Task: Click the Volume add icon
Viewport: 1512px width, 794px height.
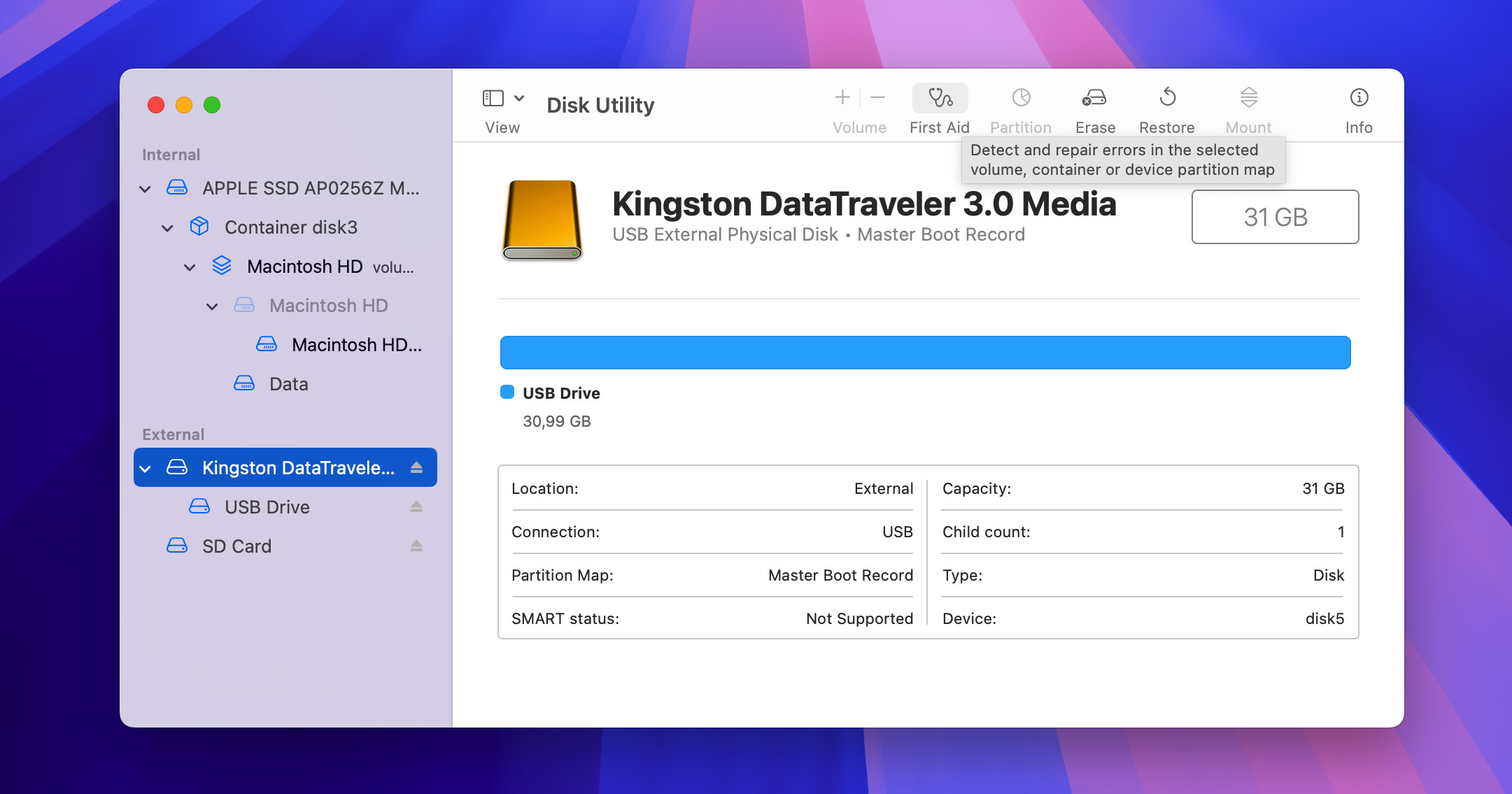Action: coord(842,98)
